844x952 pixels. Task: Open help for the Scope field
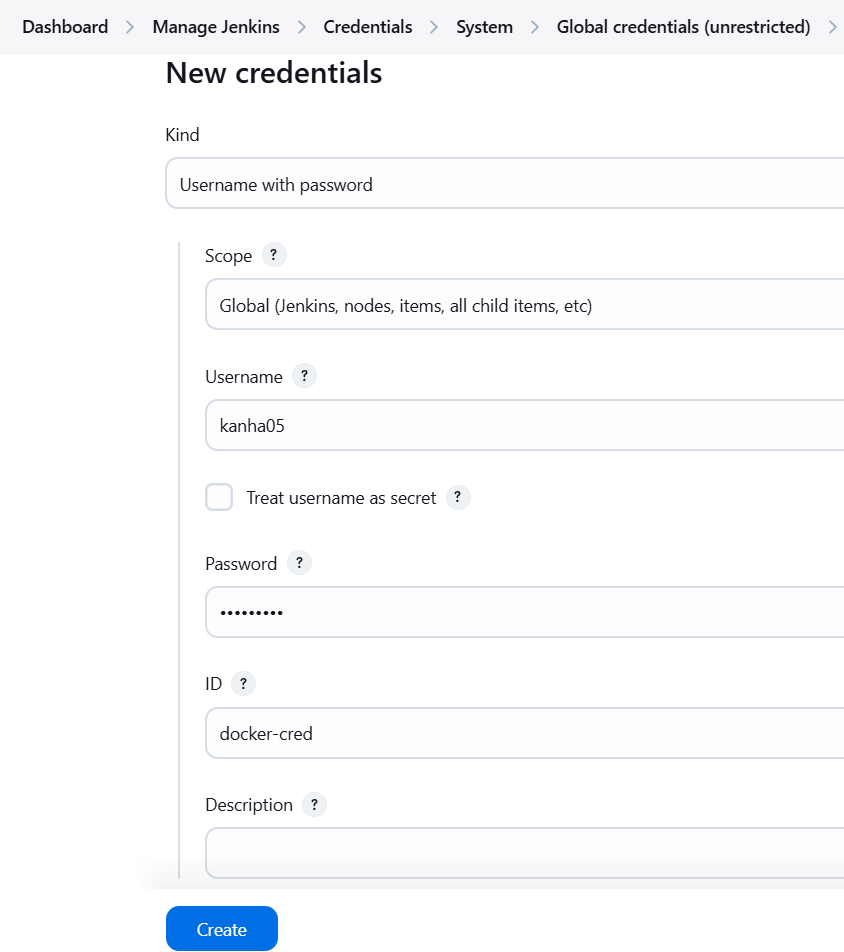(274, 255)
